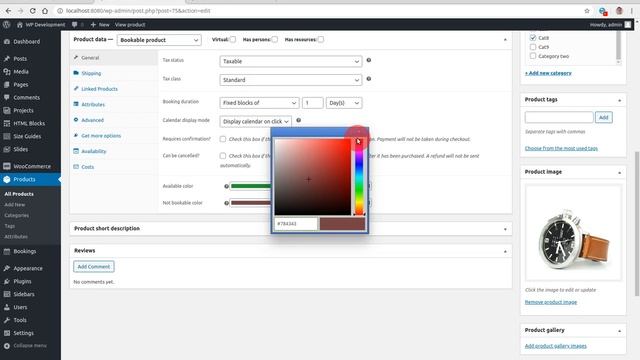640x360 pixels.
Task: Click the Pages sidebar icon
Action: 7,84
